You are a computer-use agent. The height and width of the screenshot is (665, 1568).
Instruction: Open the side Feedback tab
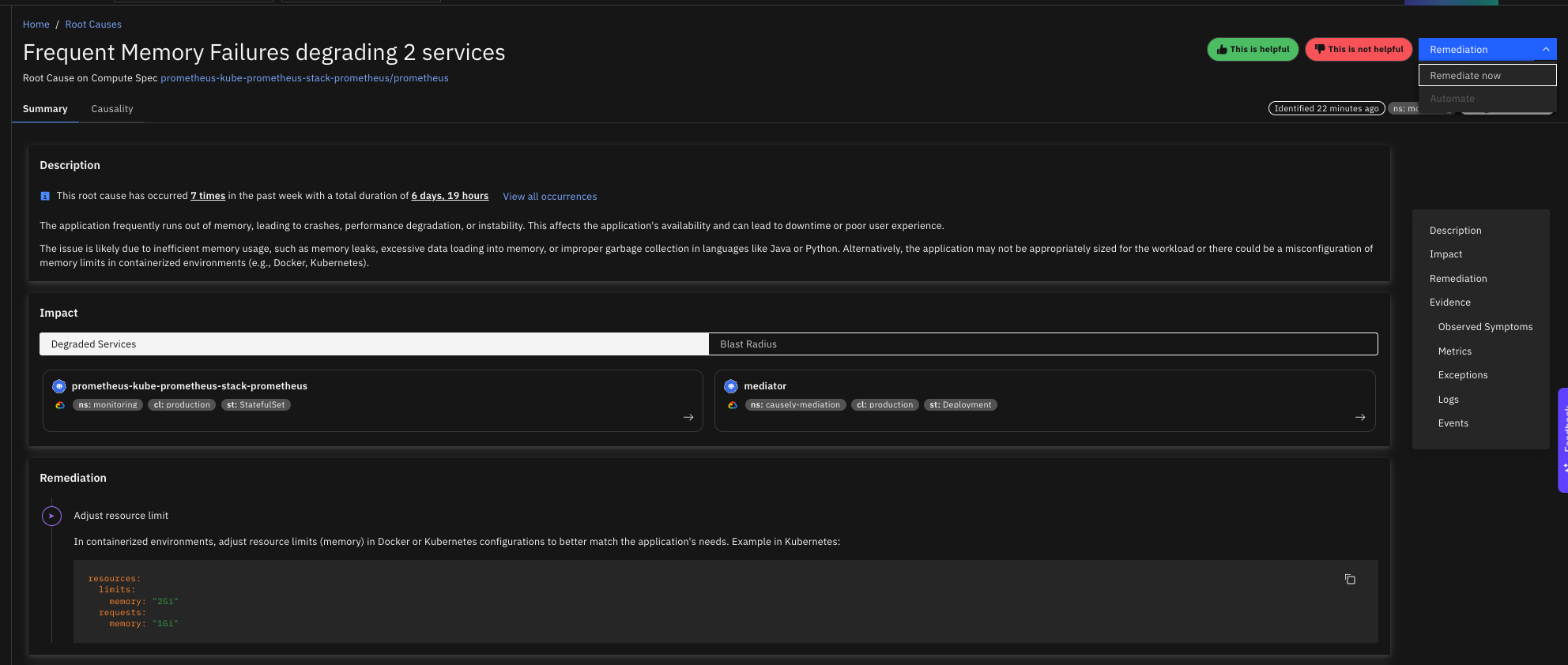[1563, 440]
